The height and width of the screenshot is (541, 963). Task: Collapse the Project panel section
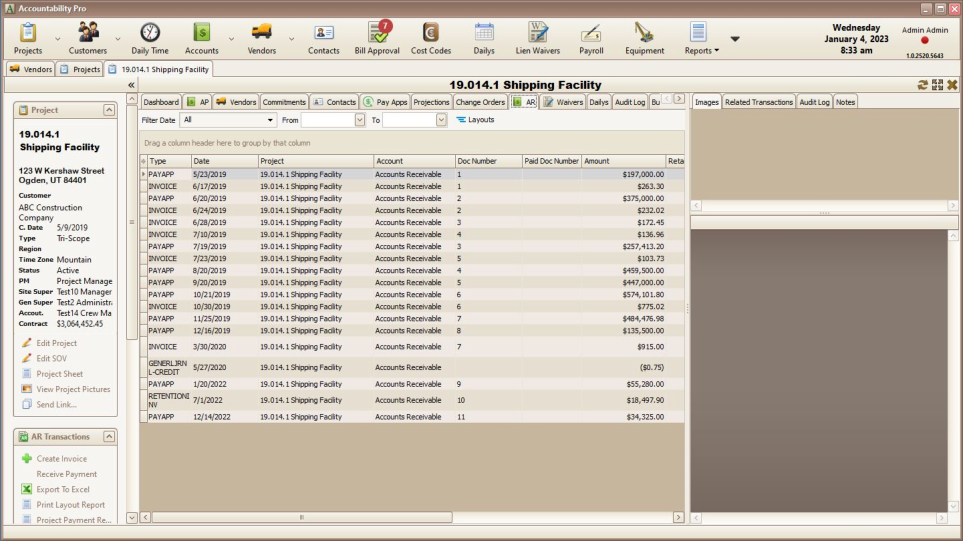pyautogui.click(x=107, y=110)
